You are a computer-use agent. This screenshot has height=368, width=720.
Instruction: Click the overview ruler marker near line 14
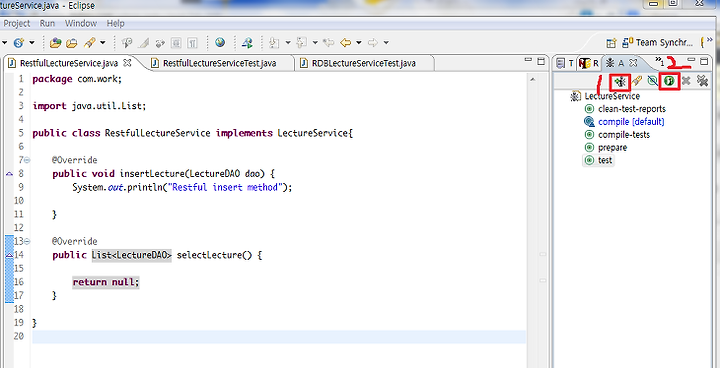[543, 254]
